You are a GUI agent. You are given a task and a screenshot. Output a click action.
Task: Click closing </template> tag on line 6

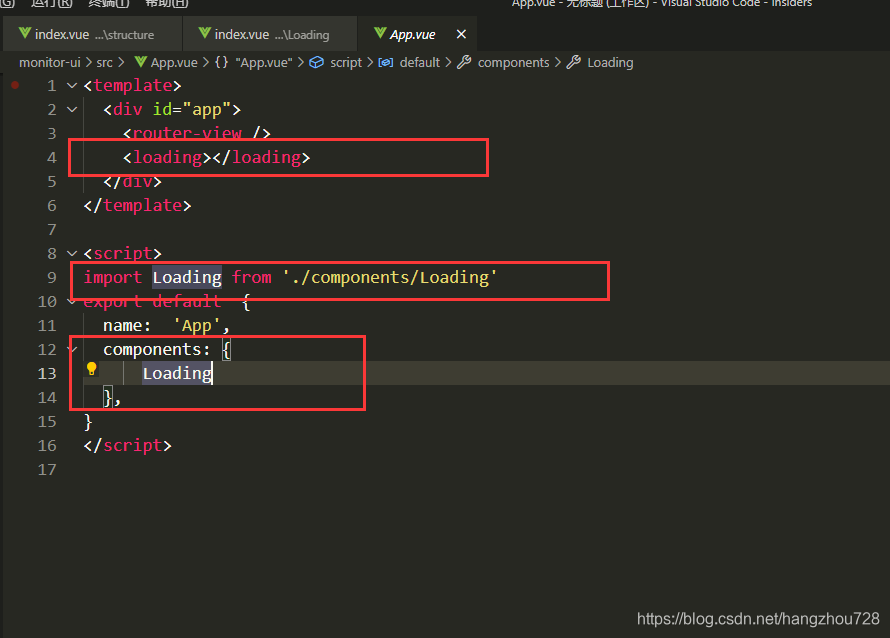click(137, 205)
